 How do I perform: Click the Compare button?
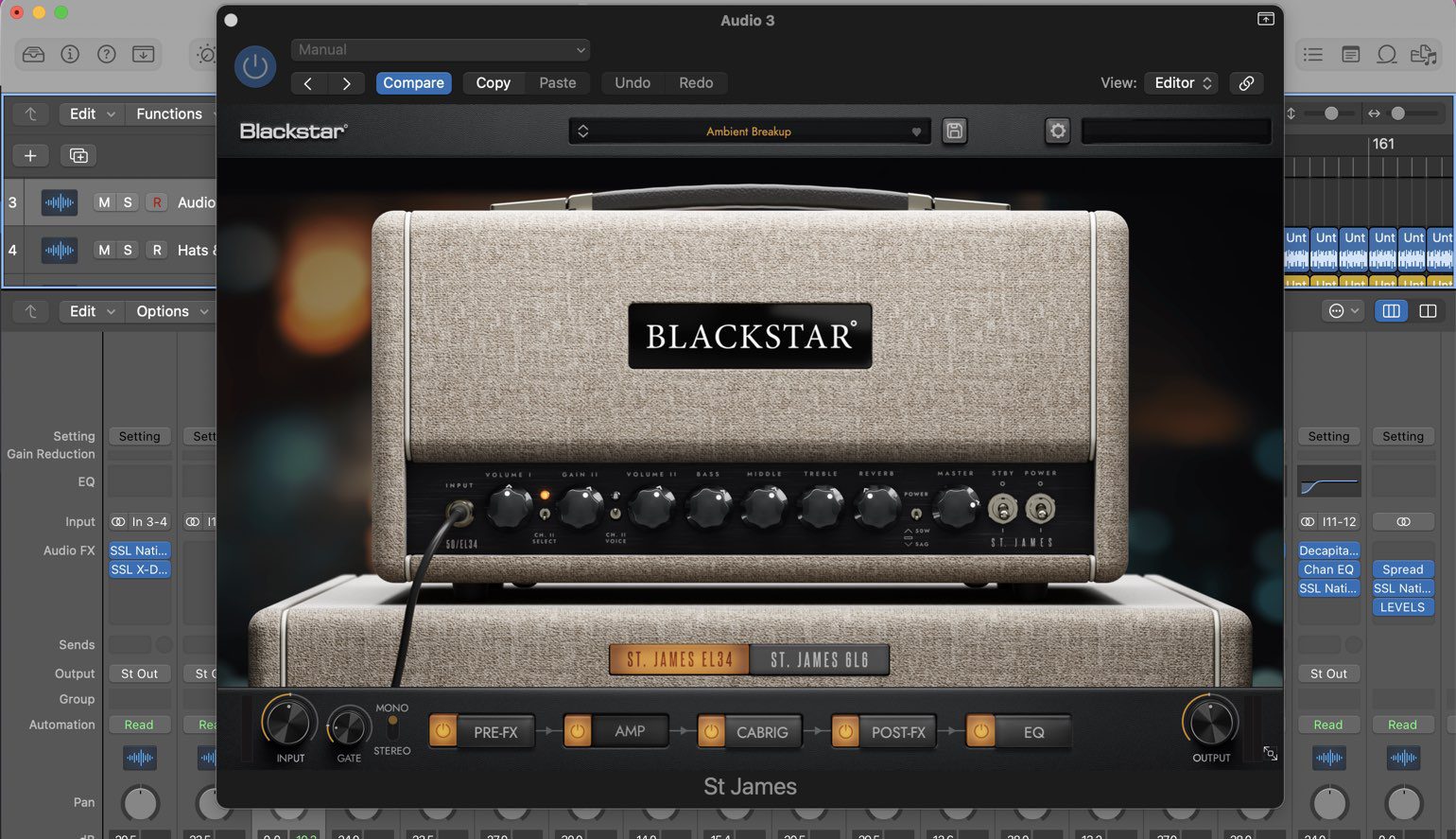(x=413, y=83)
